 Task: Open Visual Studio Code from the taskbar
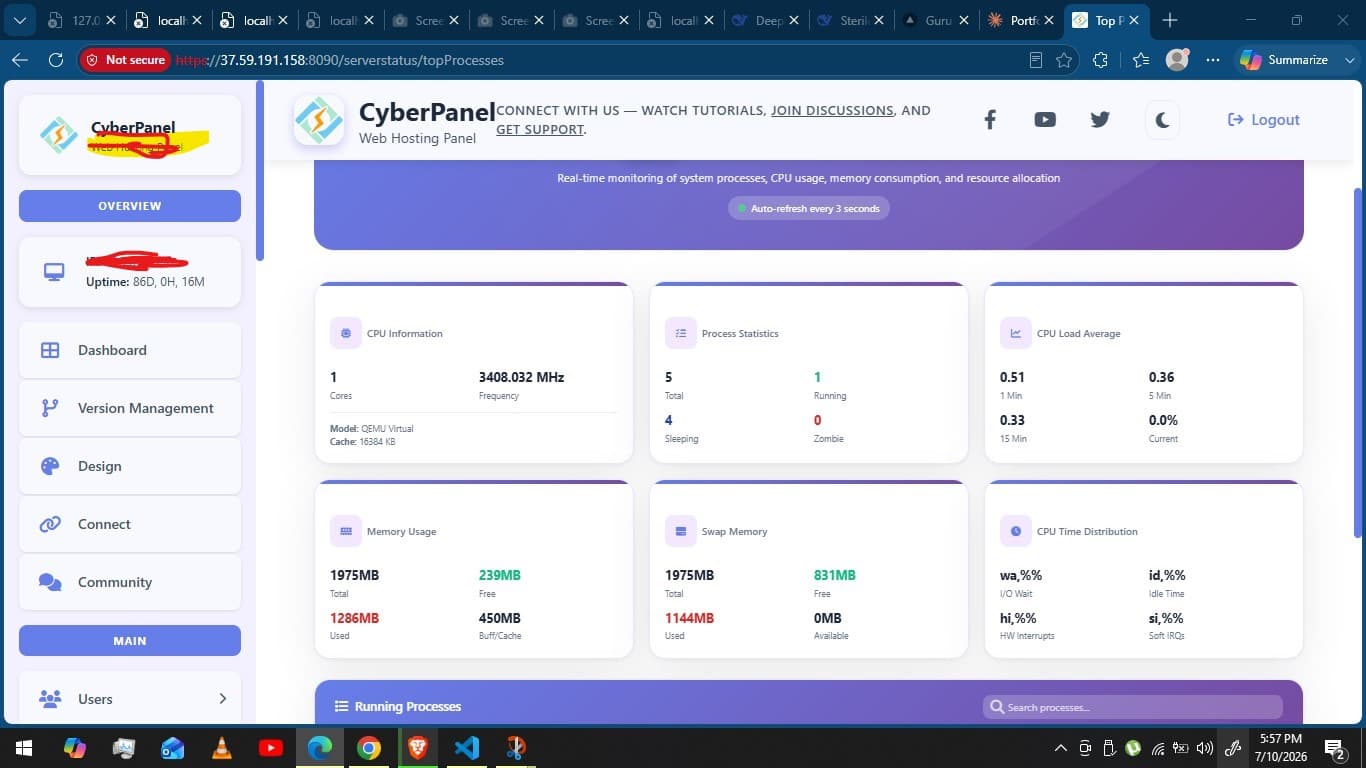(467, 748)
